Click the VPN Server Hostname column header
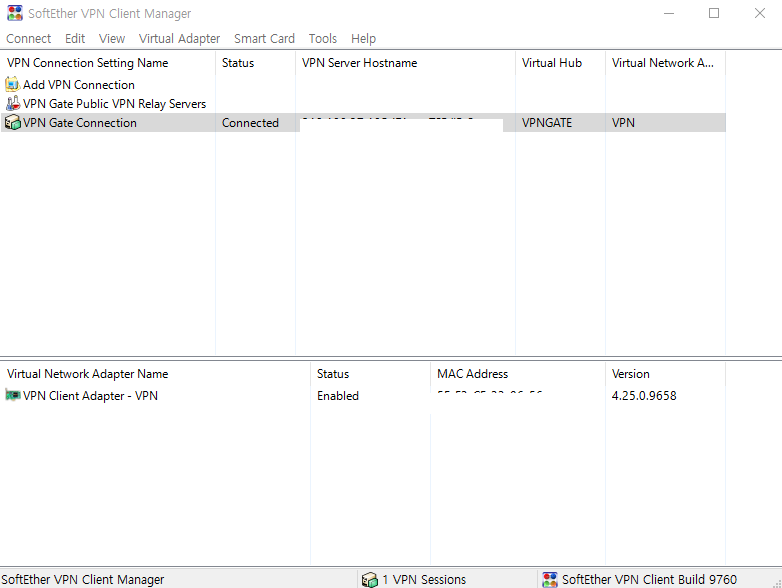This screenshot has height=588, width=782. click(405, 63)
